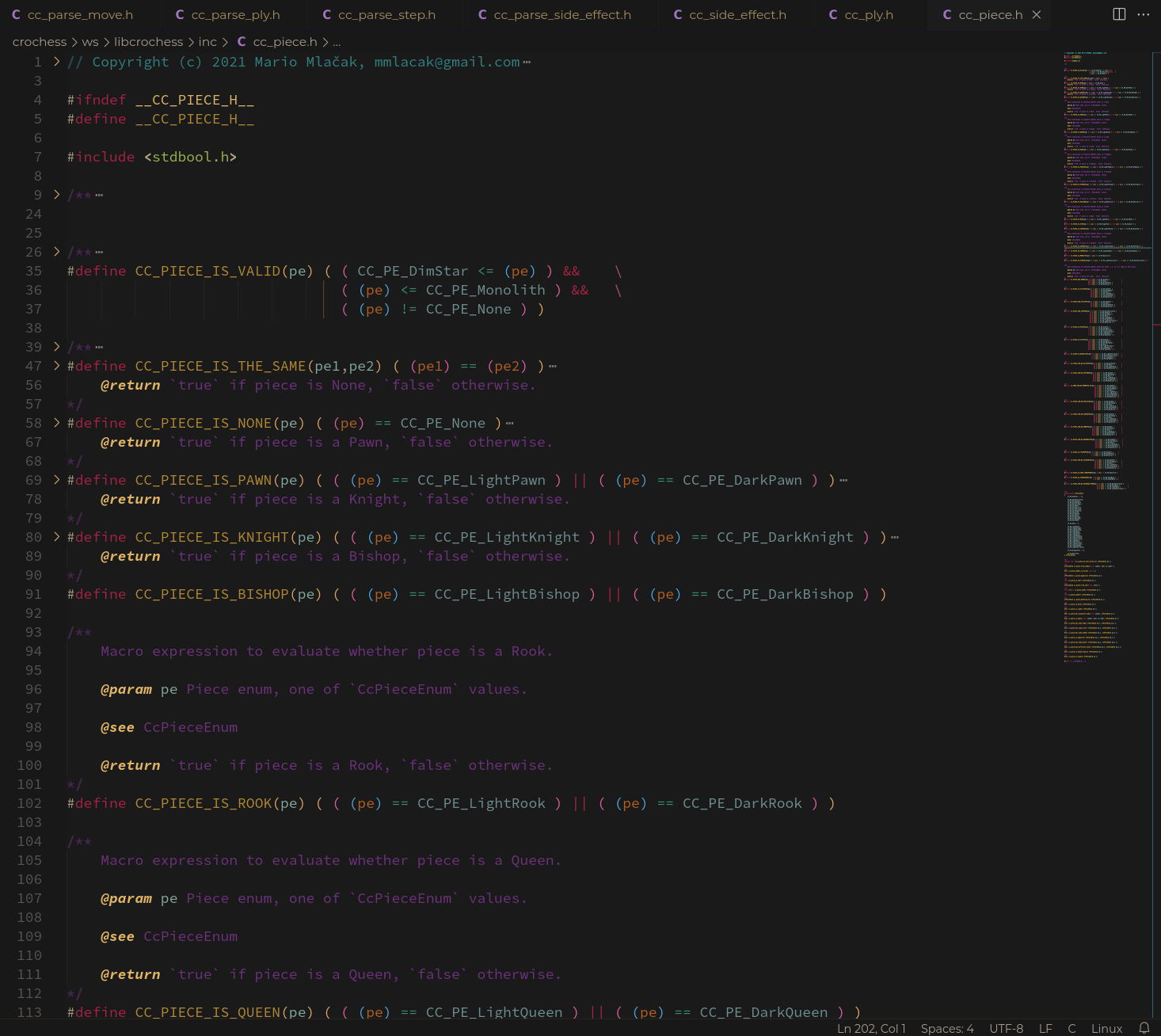Screen dimensions: 1161x1036
Task: Select the inc breadcrumb folder
Action: [207, 42]
